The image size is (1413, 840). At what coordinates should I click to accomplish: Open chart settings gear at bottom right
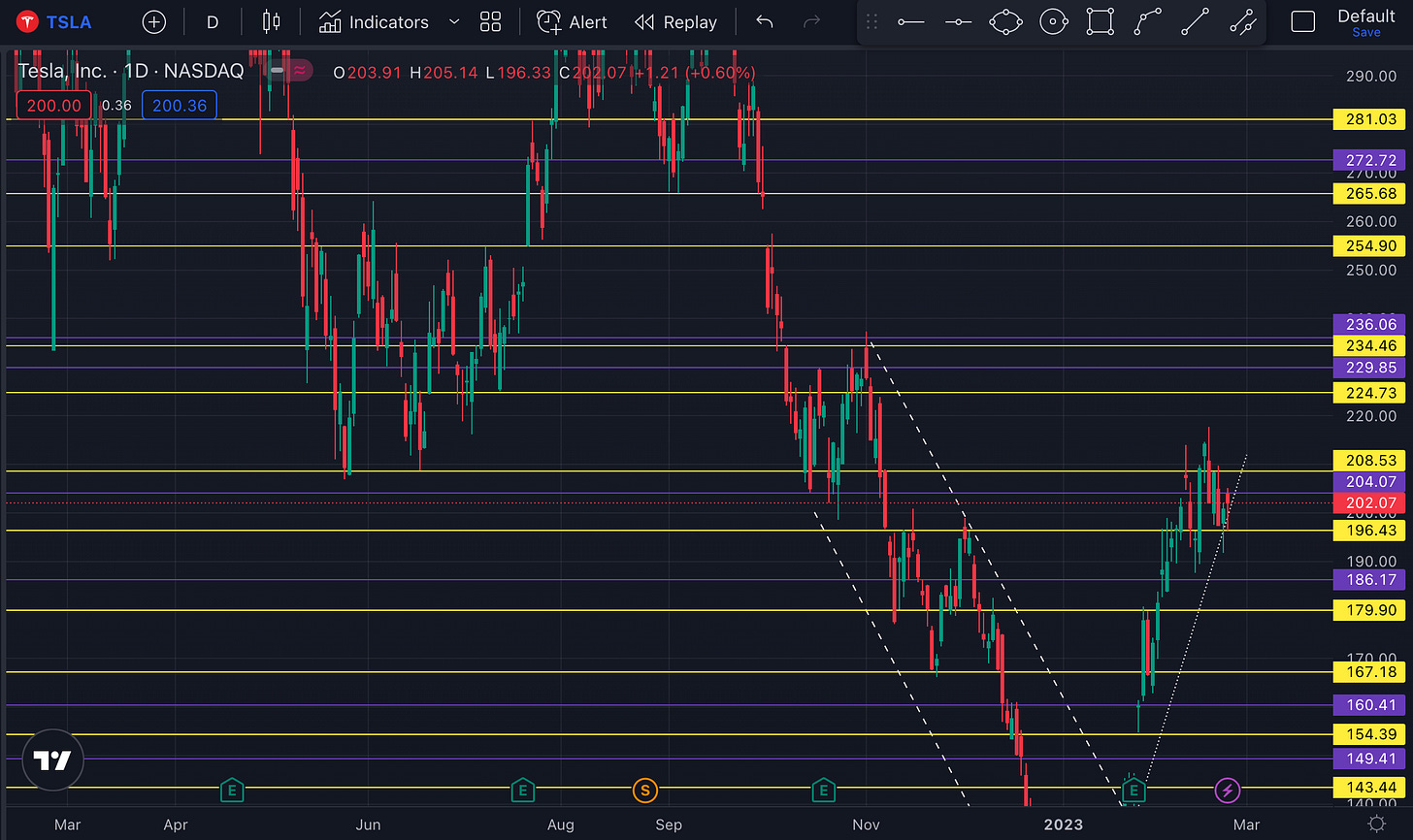pos(1375,824)
